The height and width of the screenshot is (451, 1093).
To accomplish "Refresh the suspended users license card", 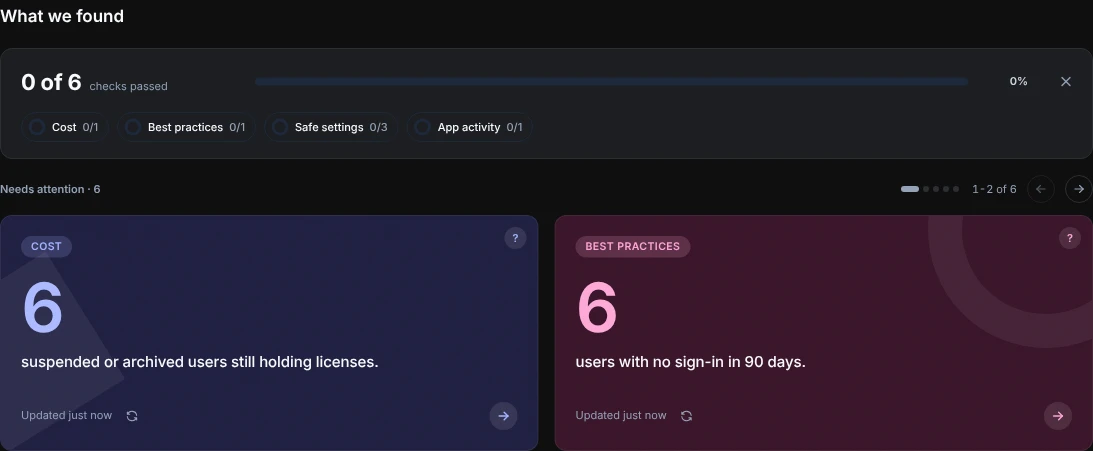I will click(x=132, y=415).
